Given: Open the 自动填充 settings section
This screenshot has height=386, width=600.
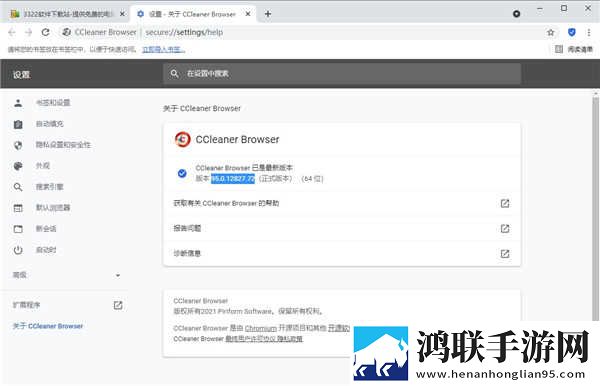Looking at the screenshot, I should [x=49, y=124].
